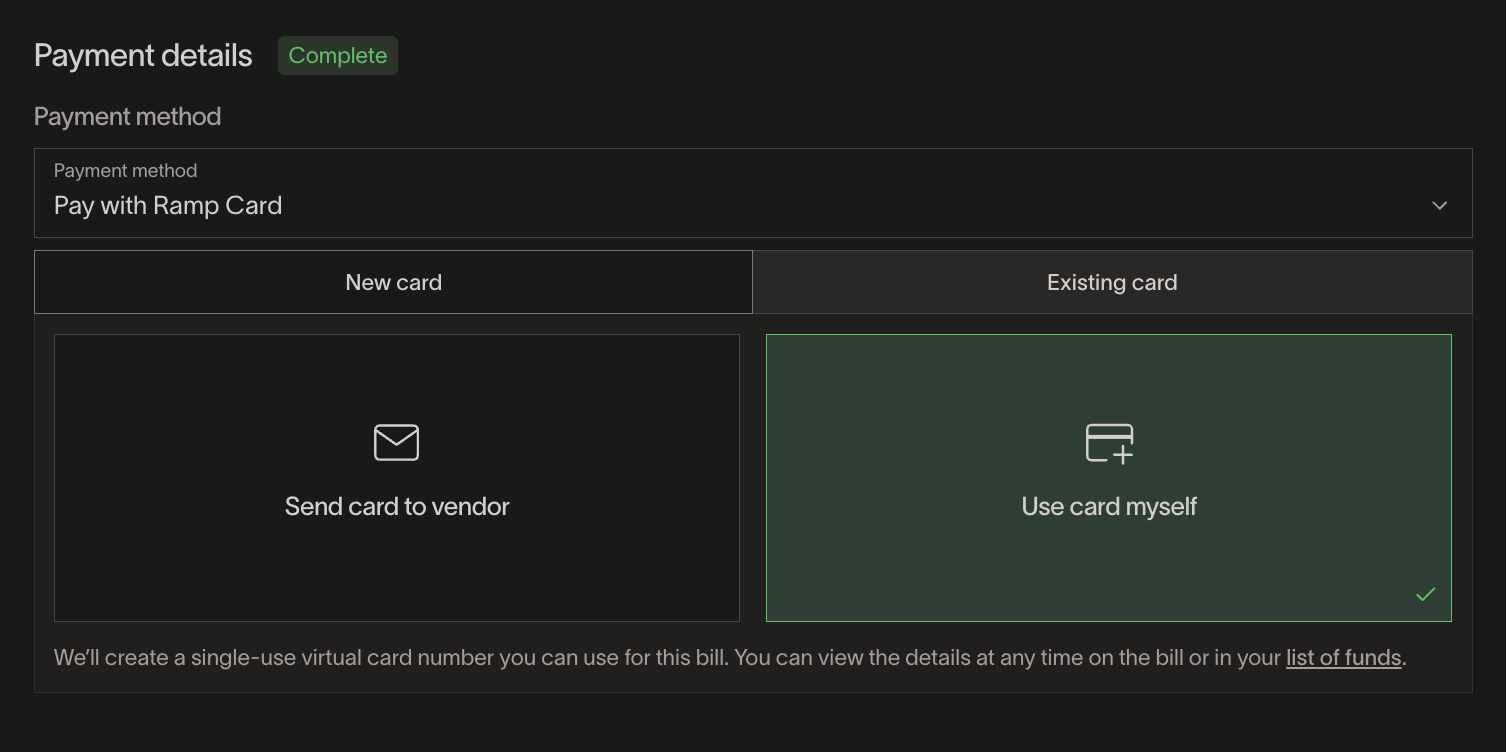1506x752 pixels.
Task: Click the mail icon inside the vendor card option
Action: coord(396,441)
